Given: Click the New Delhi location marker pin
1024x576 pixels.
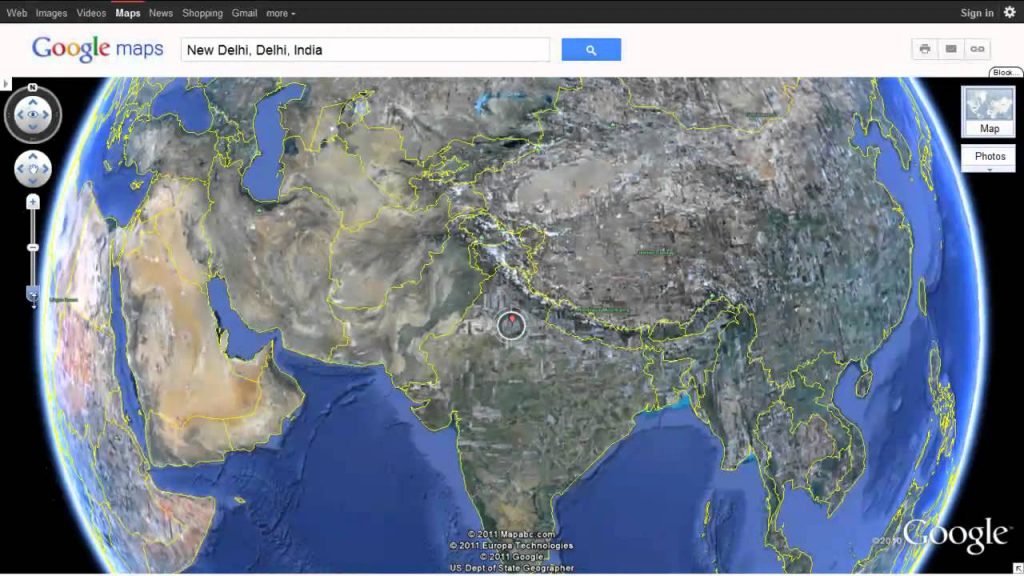Looking at the screenshot, I should (512, 320).
